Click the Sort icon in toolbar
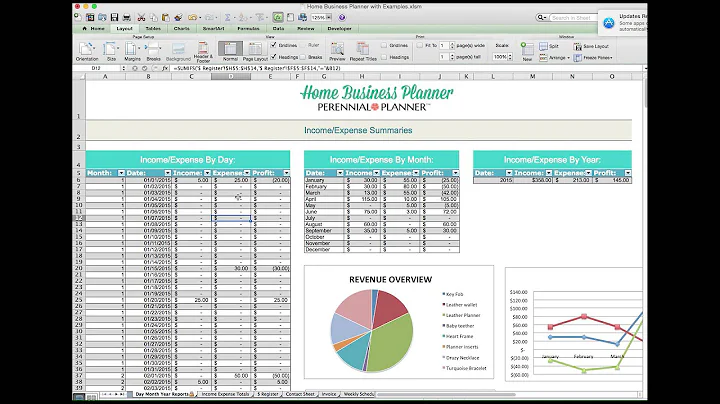 click(x=242, y=17)
